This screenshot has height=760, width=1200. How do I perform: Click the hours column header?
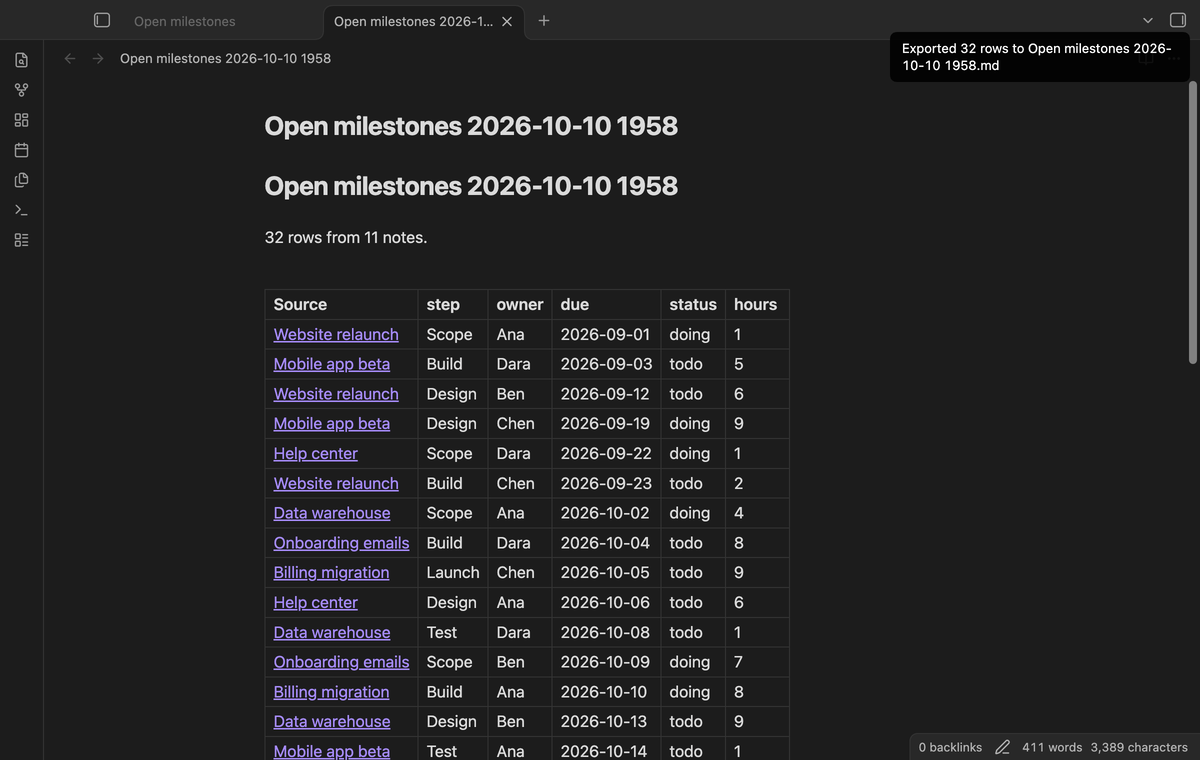click(x=755, y=304)
